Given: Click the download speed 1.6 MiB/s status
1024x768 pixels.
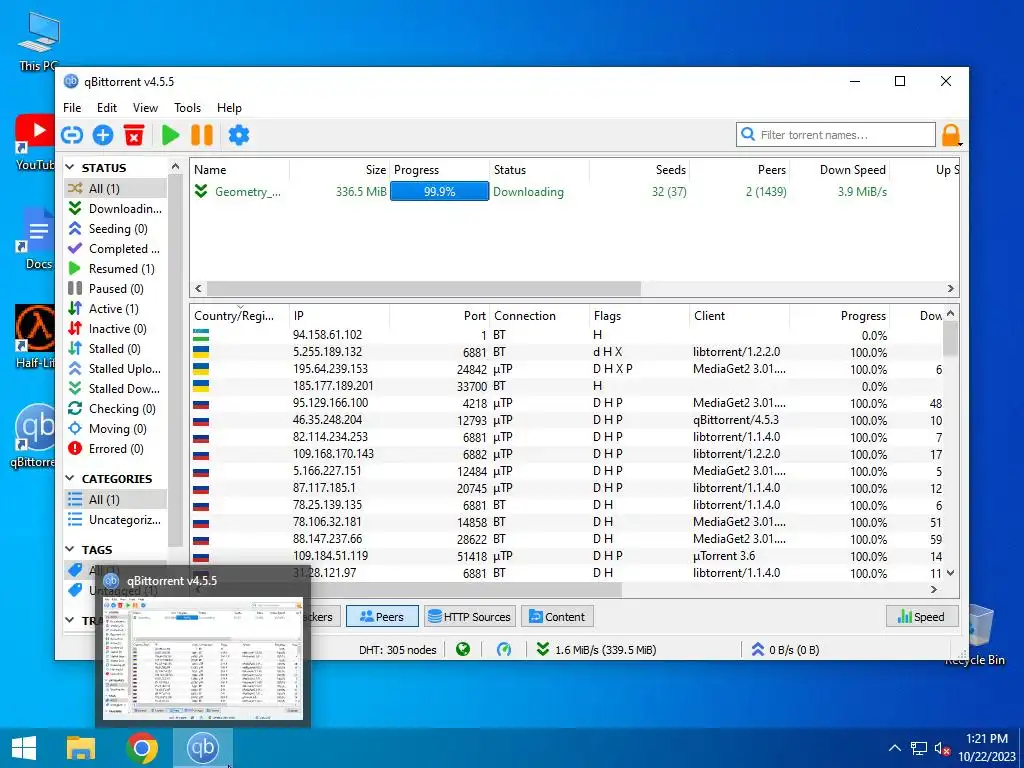Looking at the screenshot, I should coord(596,650).
